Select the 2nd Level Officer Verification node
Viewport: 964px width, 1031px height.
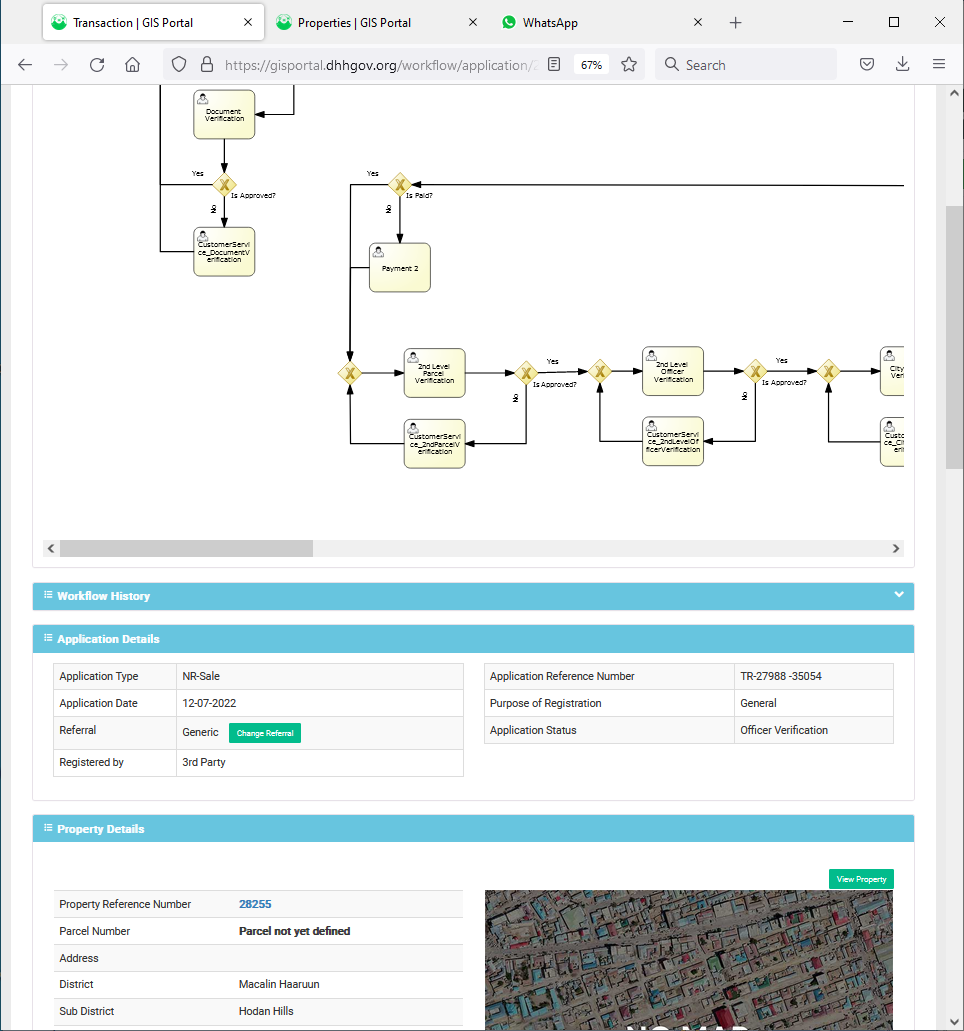pyautogui.click(x=673, y=371)
